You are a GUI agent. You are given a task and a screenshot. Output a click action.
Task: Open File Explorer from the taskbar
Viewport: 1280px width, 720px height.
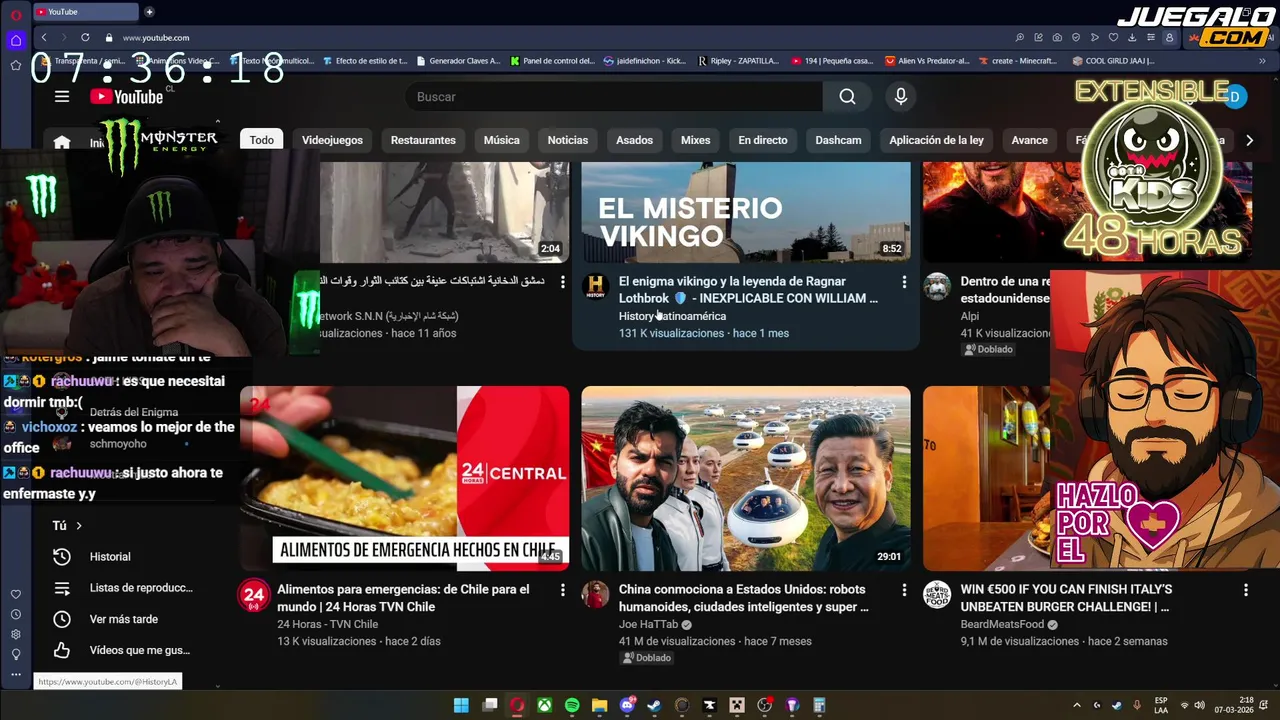[599, 705]
